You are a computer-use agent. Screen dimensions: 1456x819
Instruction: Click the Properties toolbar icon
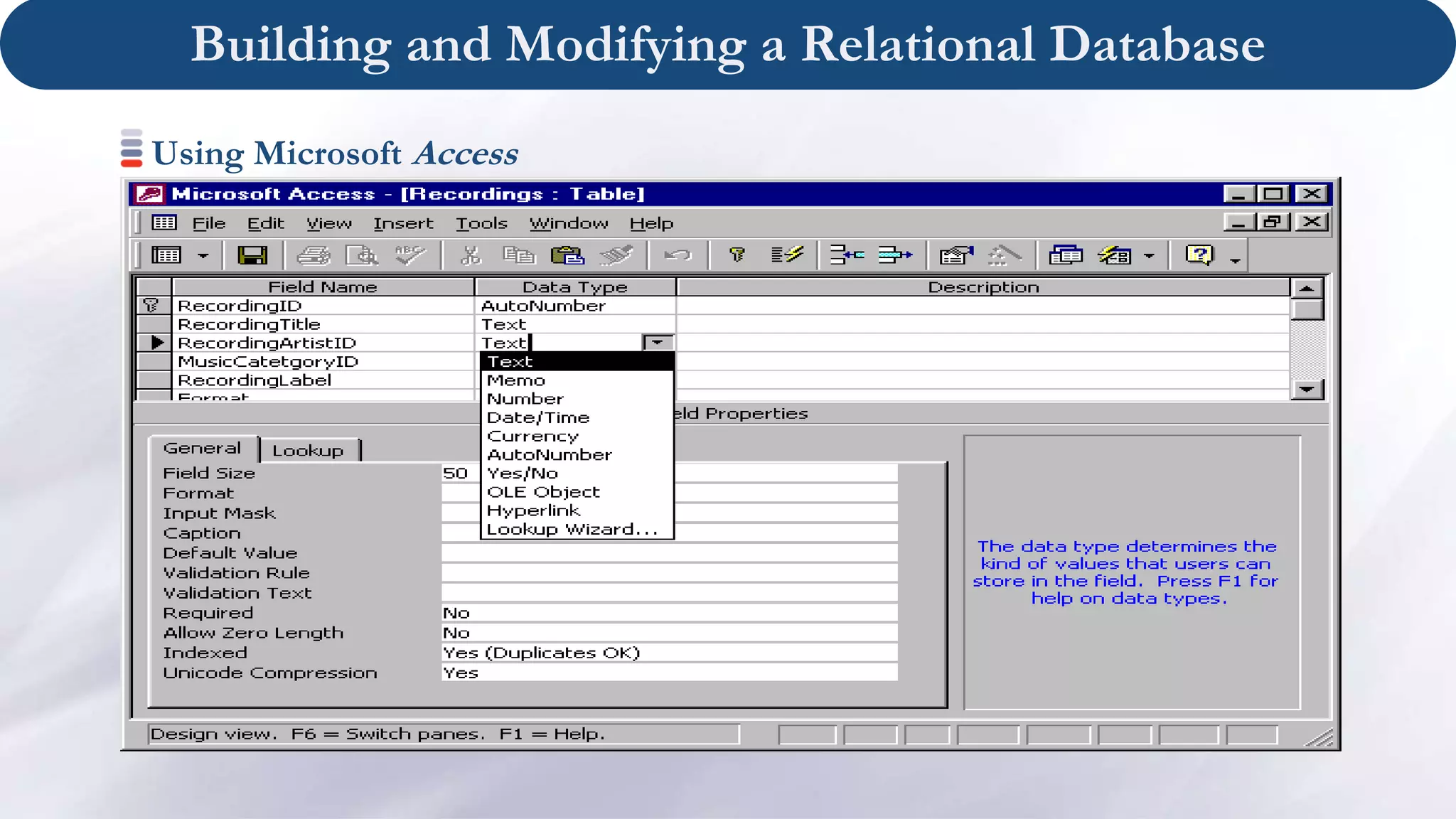pyautogui.click(x=957, y=255)
